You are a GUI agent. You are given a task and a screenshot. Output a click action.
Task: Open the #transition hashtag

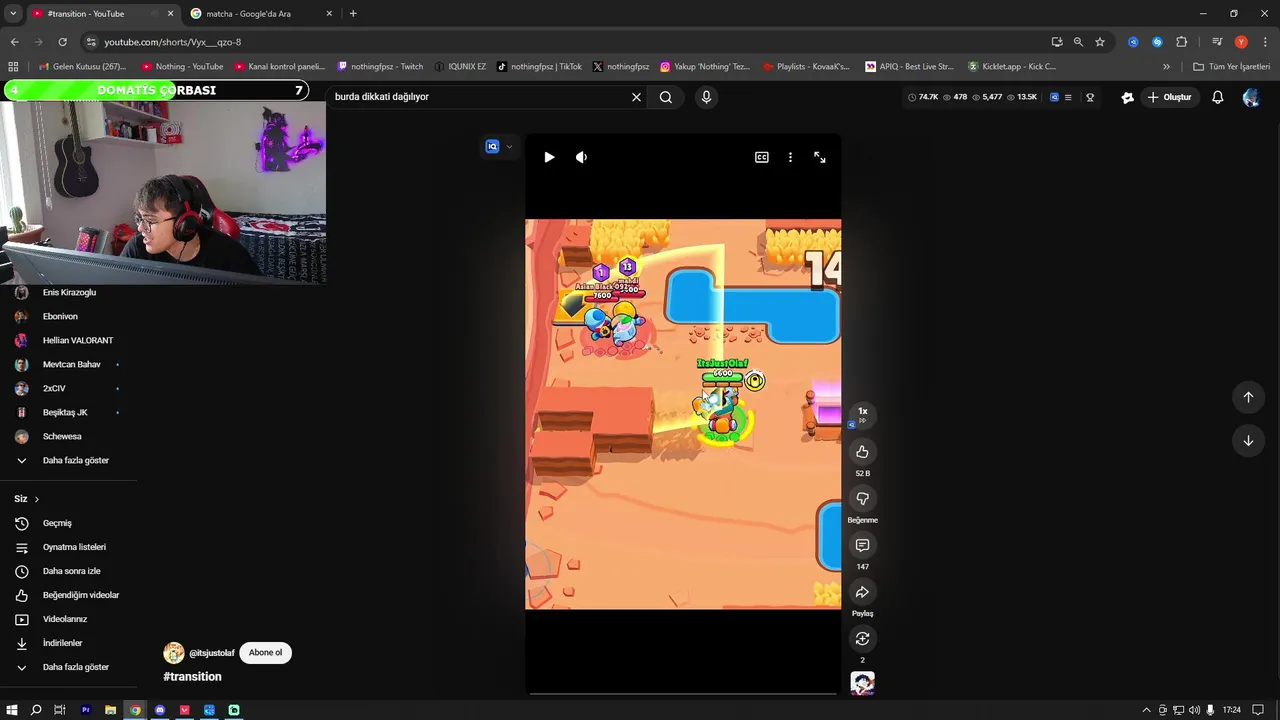pyautogui.click(x=192, y=677)
